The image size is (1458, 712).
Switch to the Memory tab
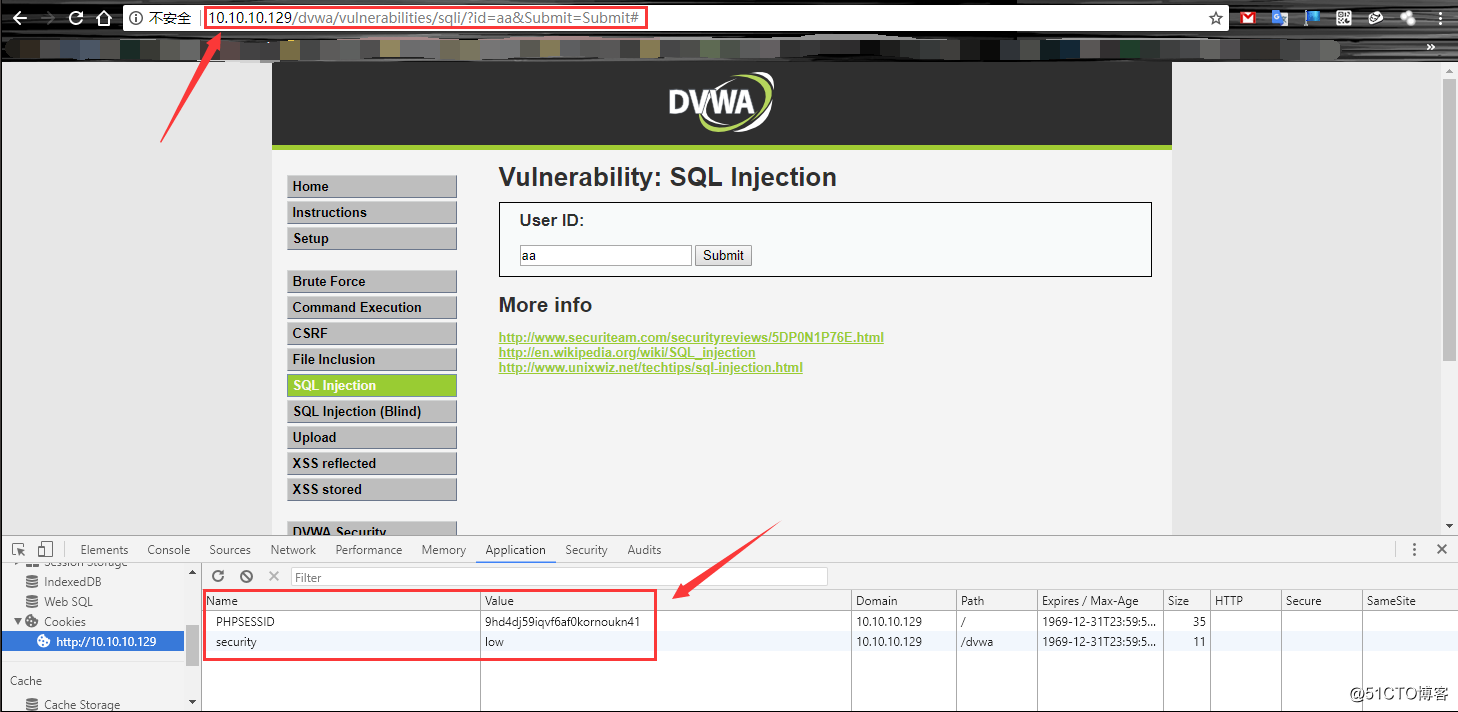tap(444, 549)
